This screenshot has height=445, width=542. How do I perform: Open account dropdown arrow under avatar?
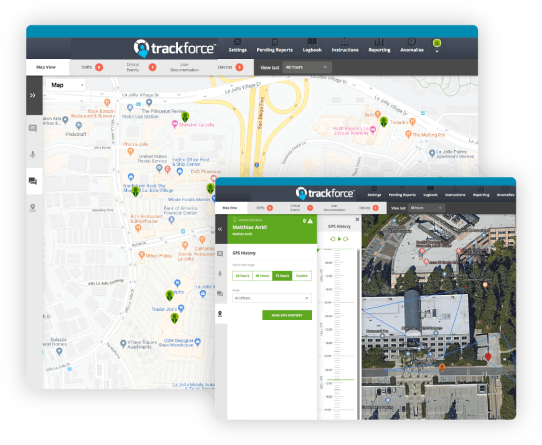pyautogui.click(x=437, y=51)
